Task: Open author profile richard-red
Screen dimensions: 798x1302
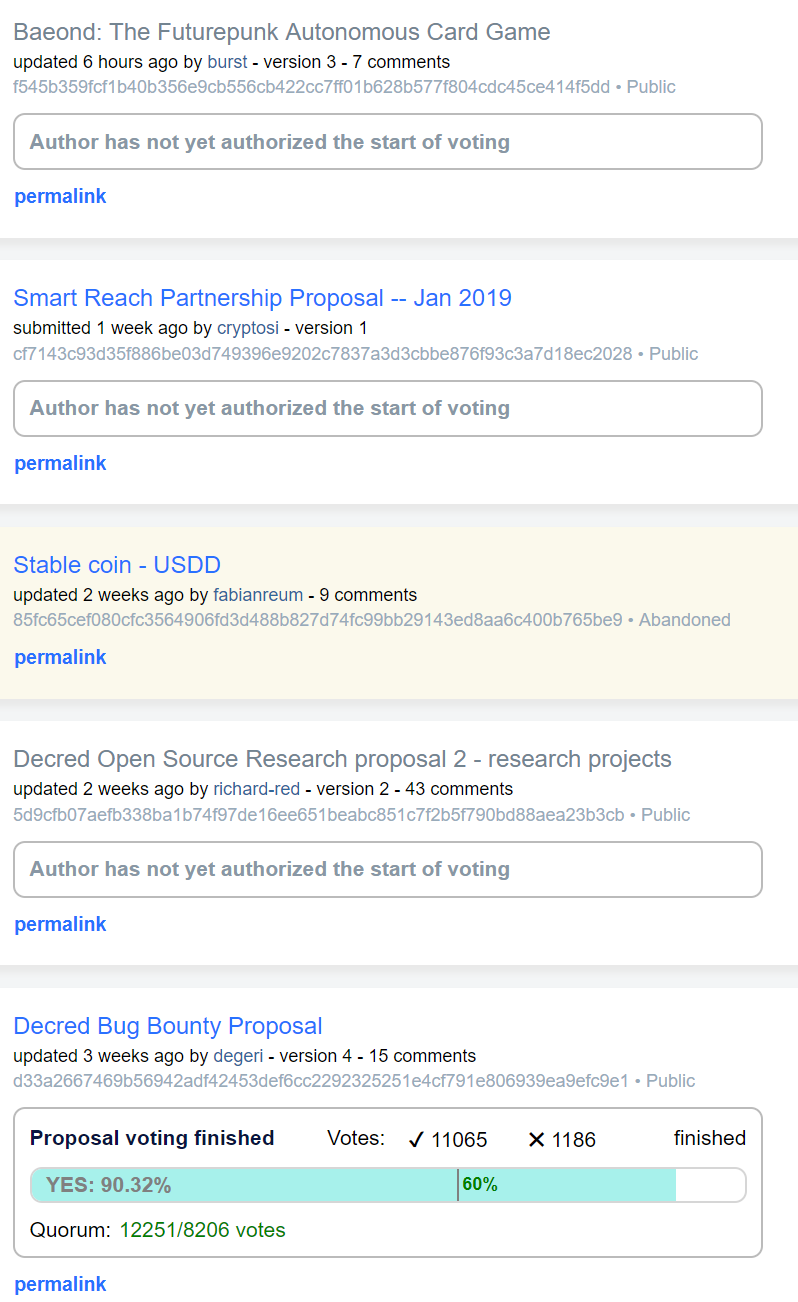Action: [259, 789]
